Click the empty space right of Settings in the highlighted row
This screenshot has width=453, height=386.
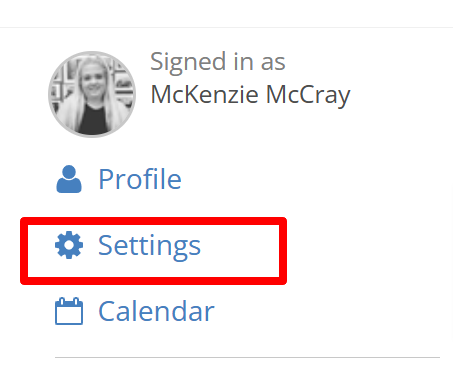coord(240,251)
